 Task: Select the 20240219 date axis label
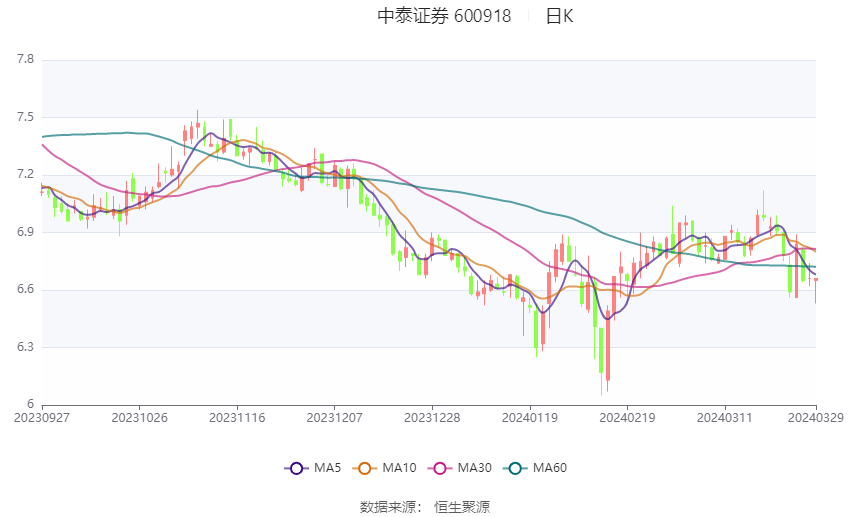click(627, 417)
